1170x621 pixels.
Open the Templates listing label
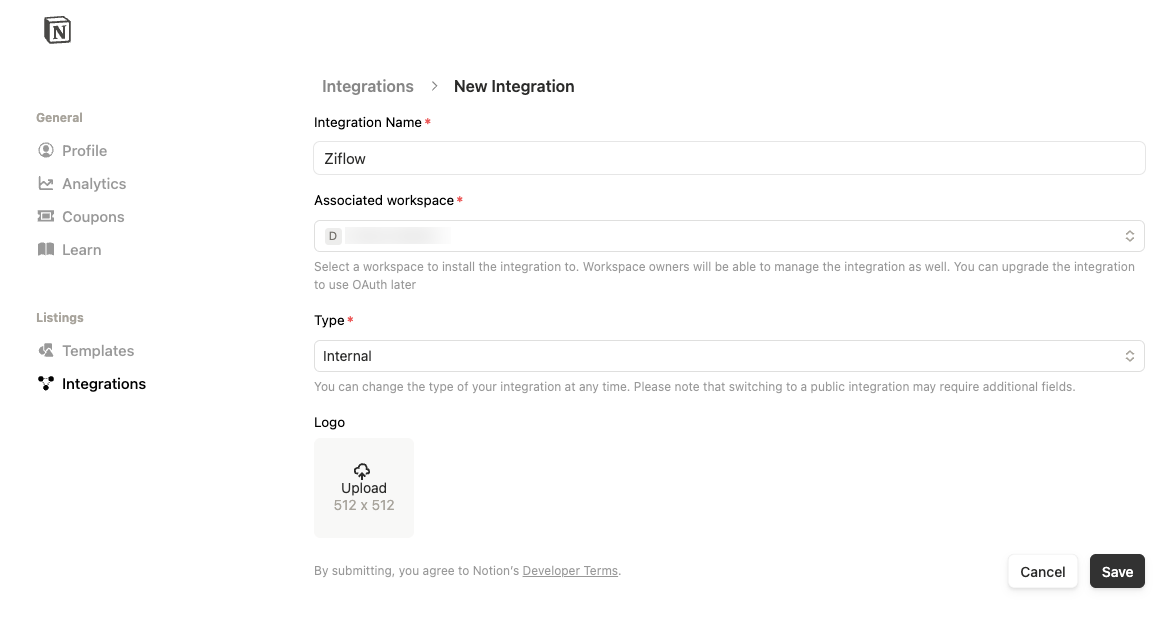(98, 351)
